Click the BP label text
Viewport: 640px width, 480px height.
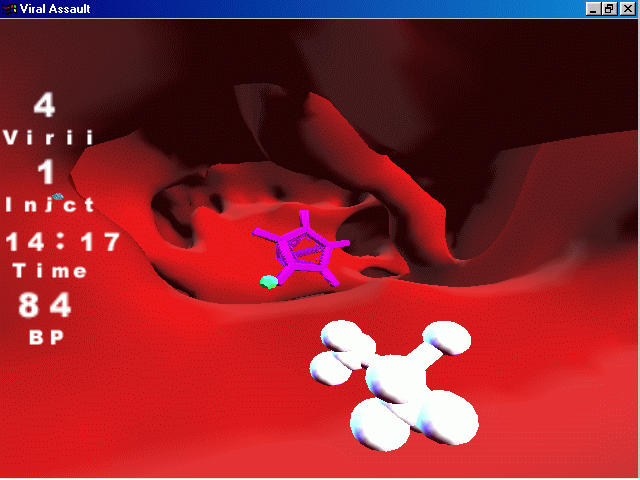click(x=47, y=338)
